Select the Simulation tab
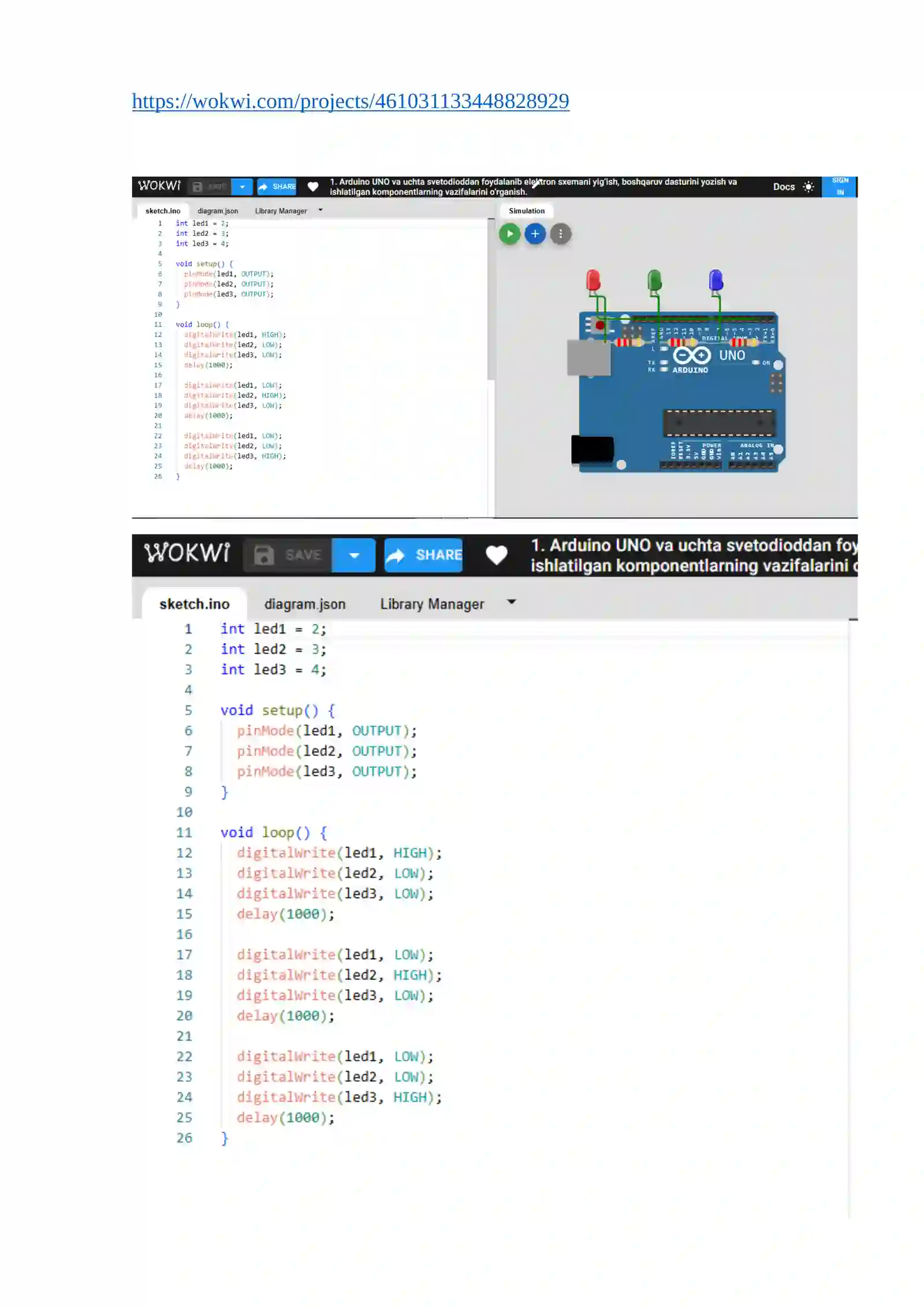Image resolution: width=924 pixels, height=1307 pixels. [526, 211]
